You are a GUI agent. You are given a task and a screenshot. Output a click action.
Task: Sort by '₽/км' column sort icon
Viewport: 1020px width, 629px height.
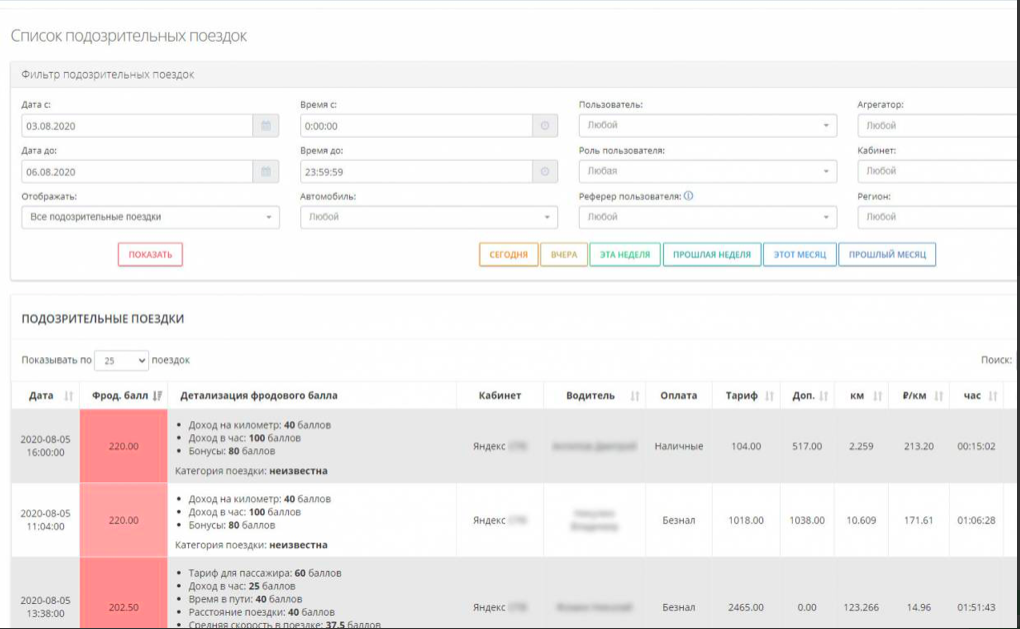pyautogui.click(x=939, y=396)
